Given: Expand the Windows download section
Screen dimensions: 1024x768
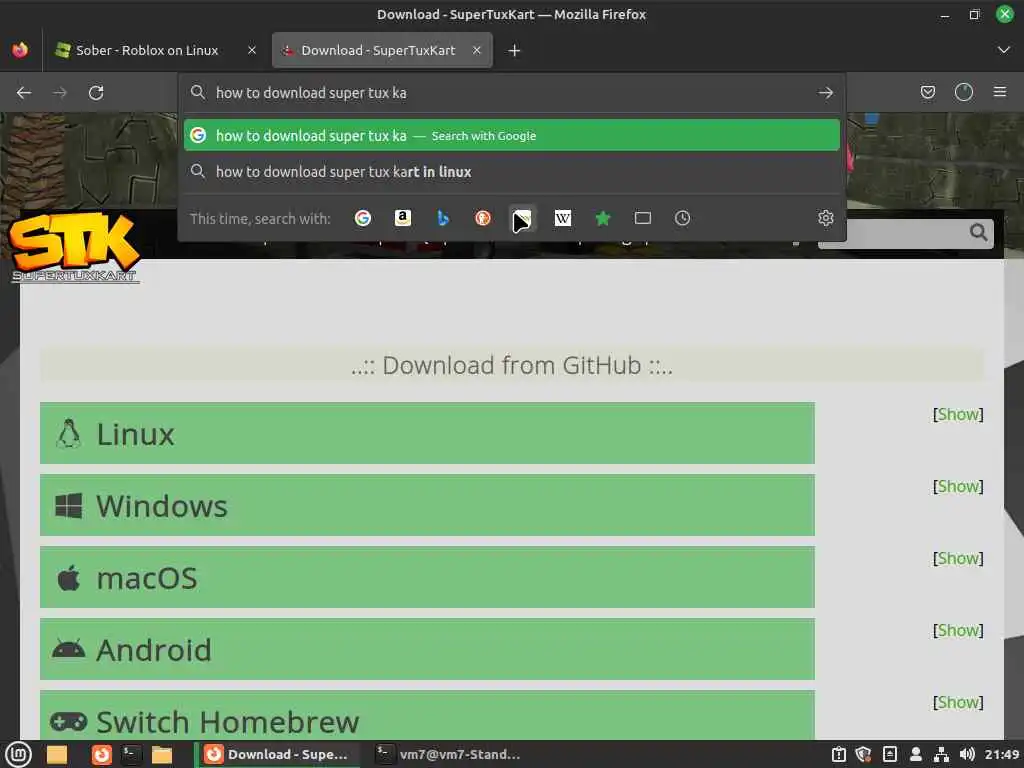Looking at the screenshot, I should coord(427,505).
